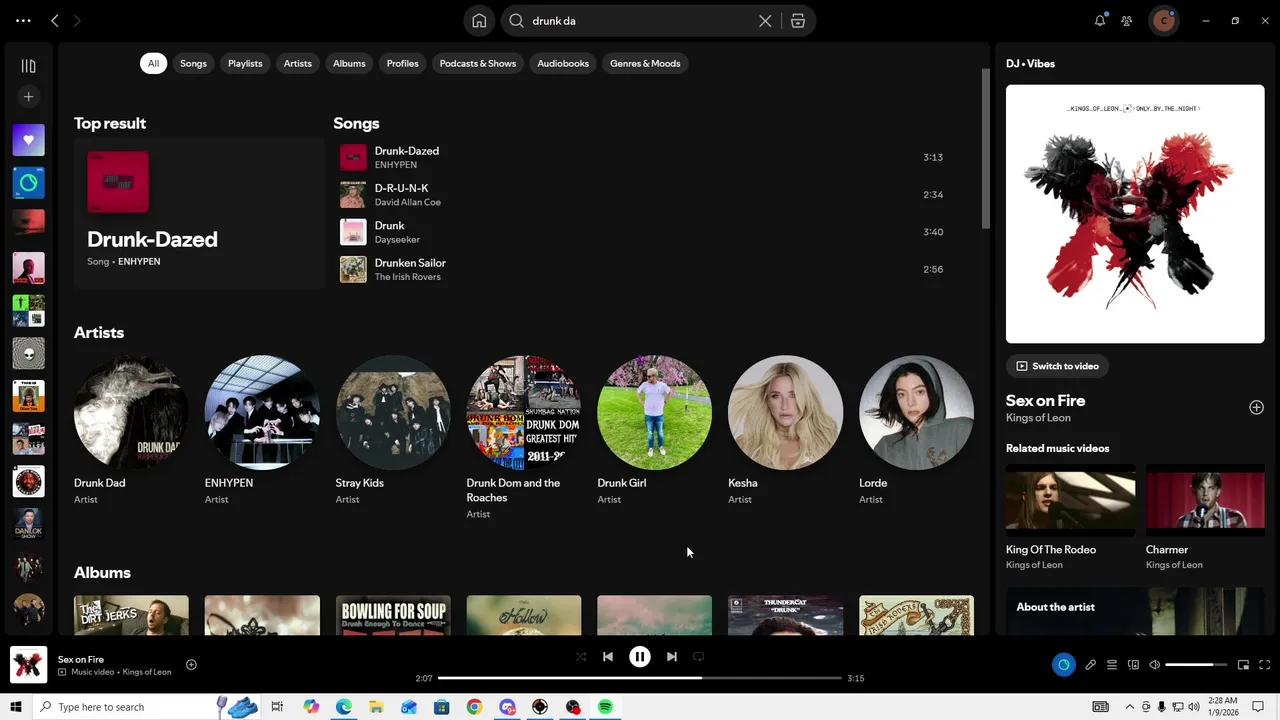This screenshot has width=1280, height=720.
Task: Click the create playlist plus icon in sidebar
Action: point(28,97)
